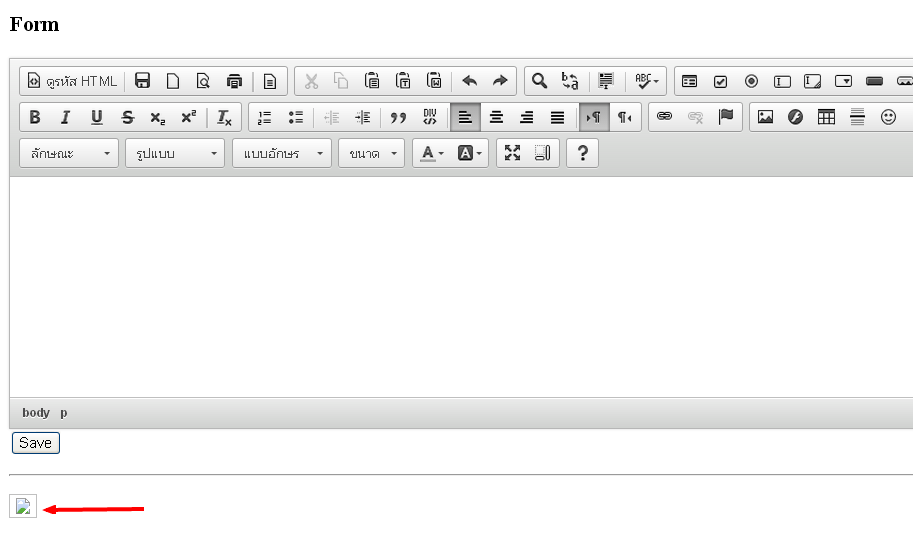Insert an image
This screenshot has height=547, width=913.
click(x=765, y=117)
